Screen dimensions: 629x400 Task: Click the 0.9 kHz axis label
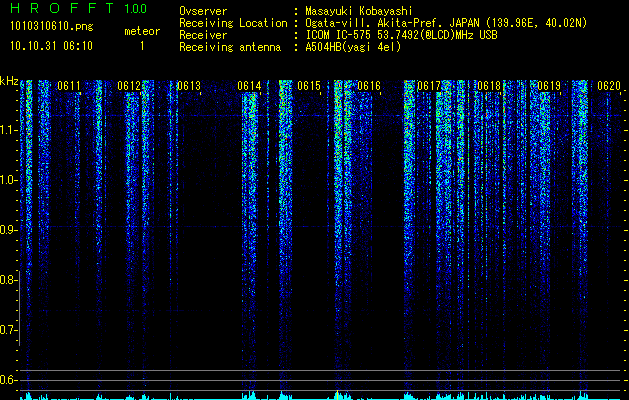point(8,230)
